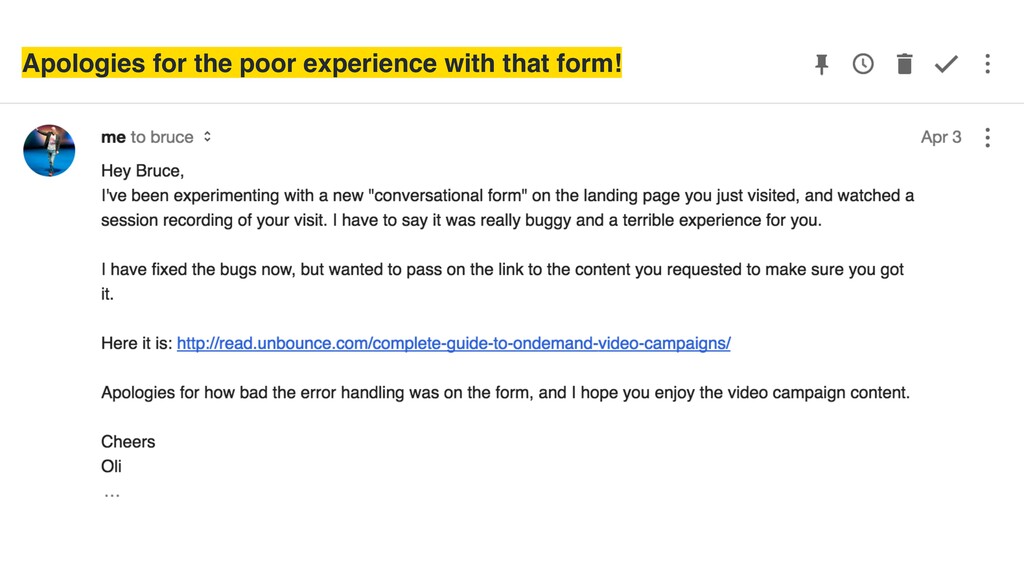Viewport: 1024px width, 576px height.
Task: Snooze the email with the clock icon
Action: 863,64
